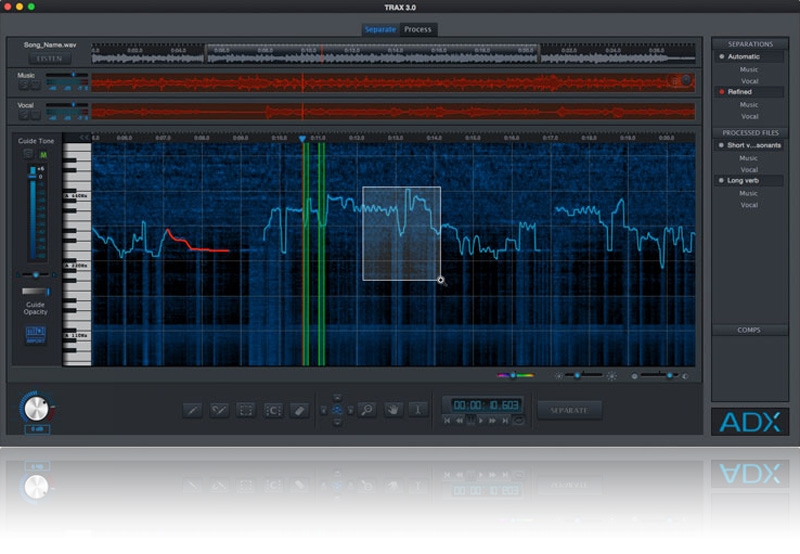Image resolution: width=800 pixels, height=554 pixels.
Task: Click the ADX logo
Action: (x=750, y=422)
